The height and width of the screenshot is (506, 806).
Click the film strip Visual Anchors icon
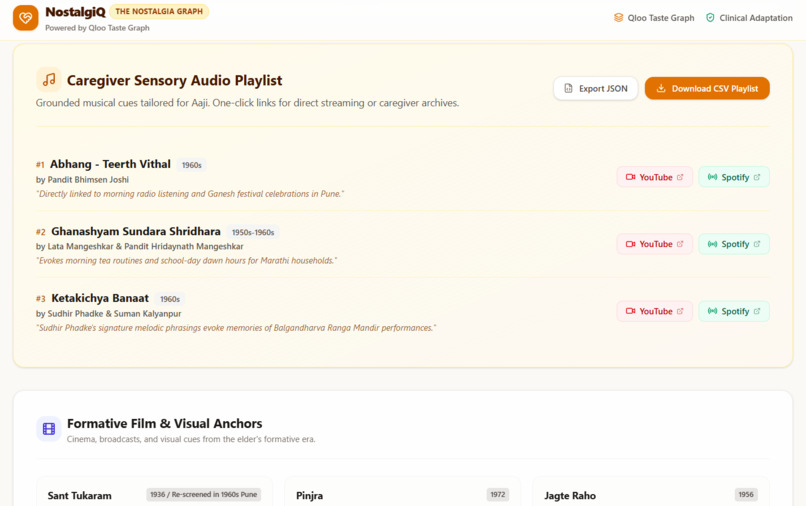(x=49, y=428)
